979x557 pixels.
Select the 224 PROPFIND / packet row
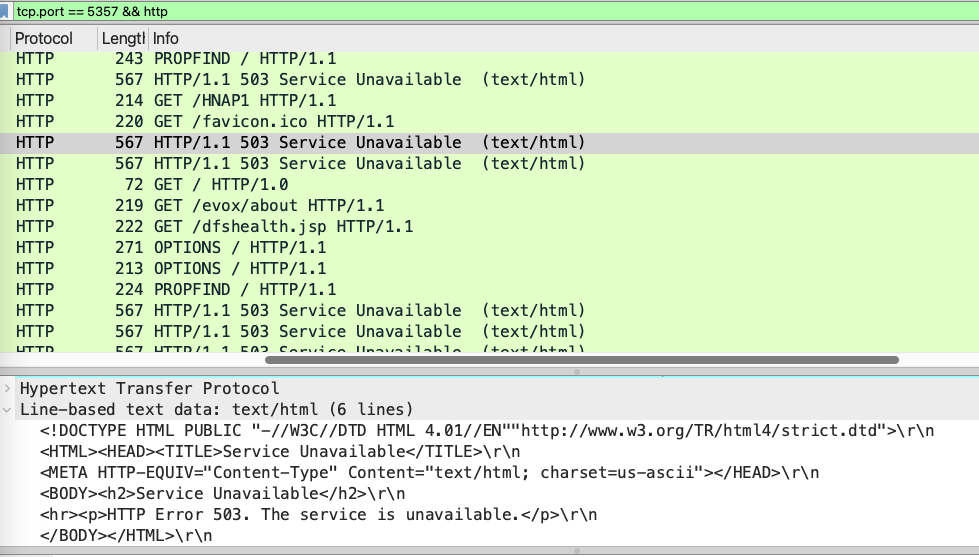(x=490, y=290)
